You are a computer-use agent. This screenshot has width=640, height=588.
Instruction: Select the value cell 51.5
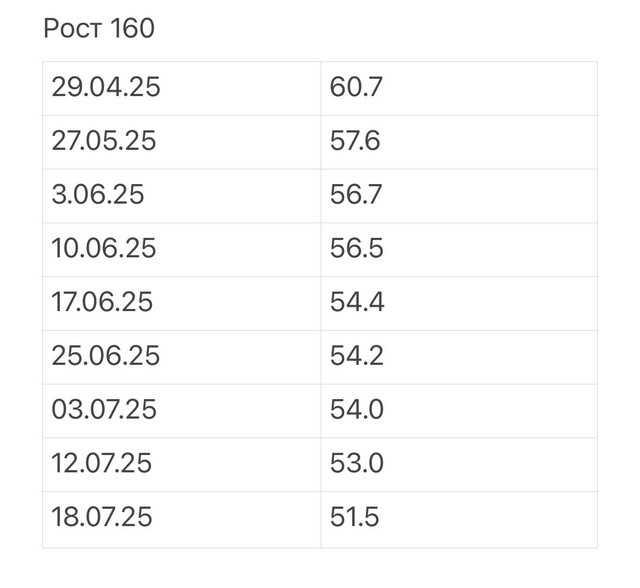pyautogui.click(x=459, y=520)
